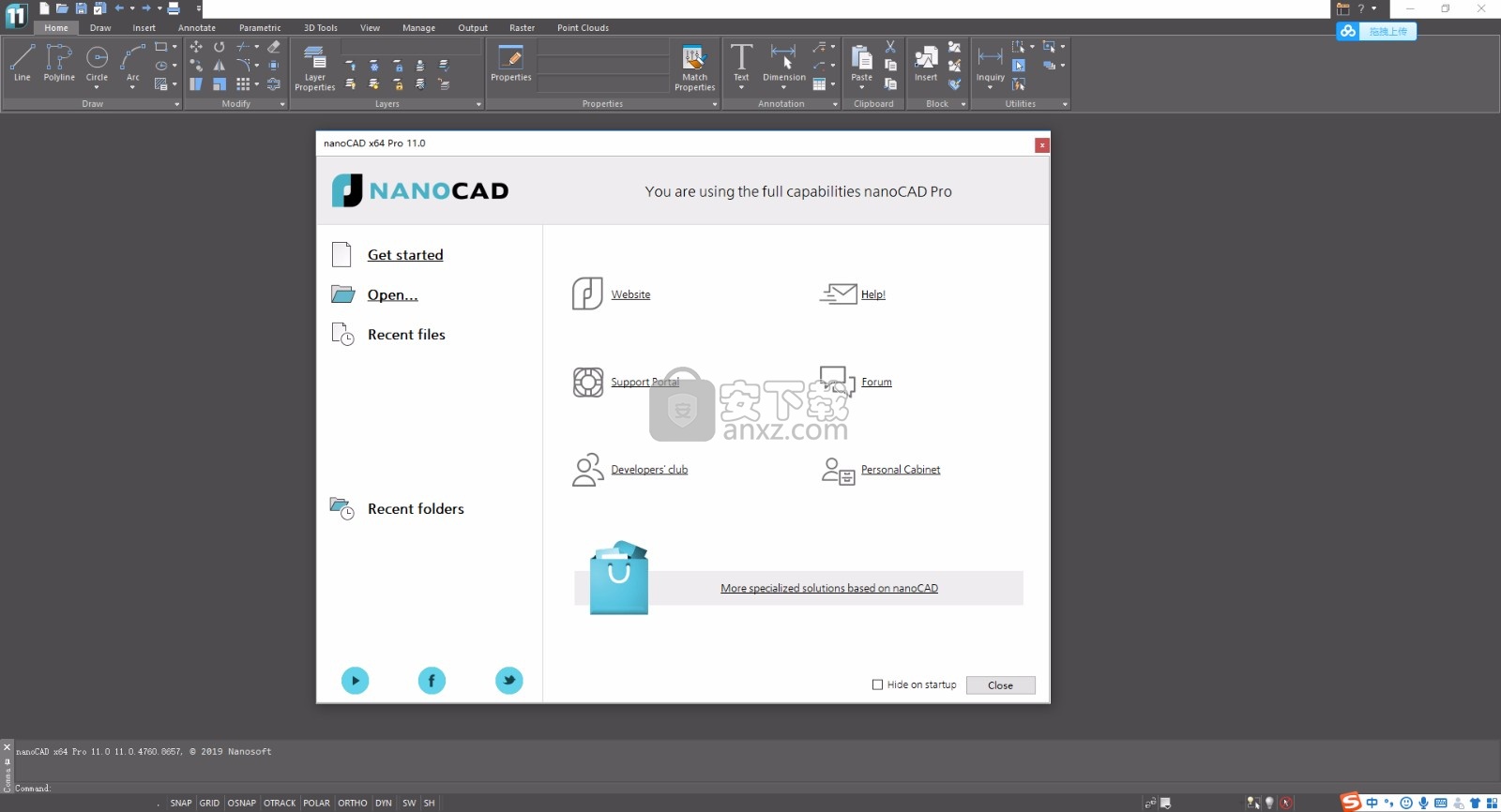The image size is (1501, 812).
Task: Click the Cut scissors icon
Action: [890, 46]
